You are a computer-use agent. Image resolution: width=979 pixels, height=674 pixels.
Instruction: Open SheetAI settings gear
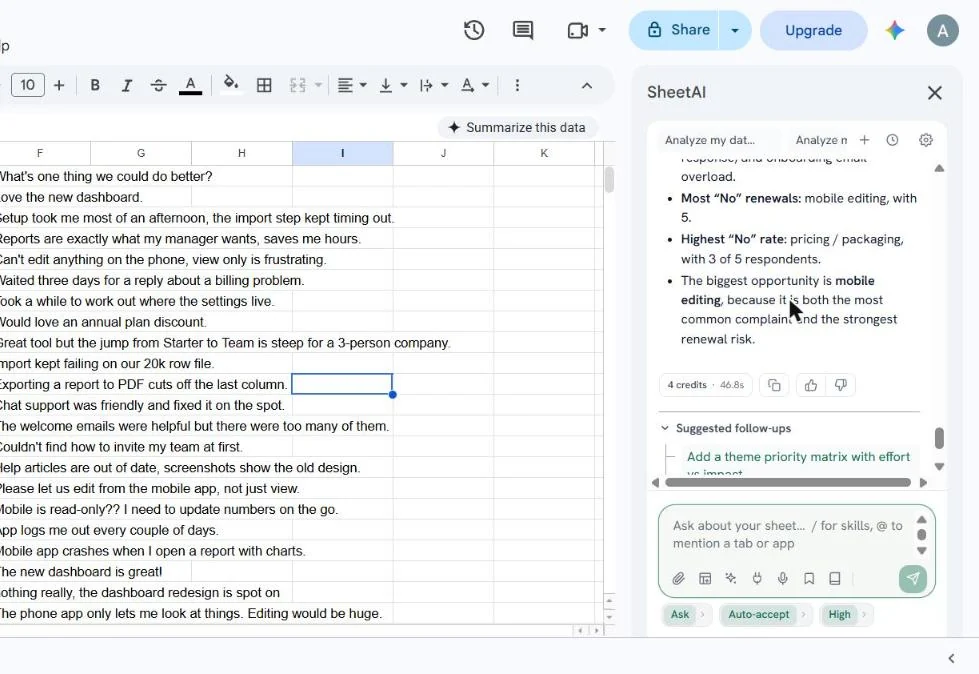pos(926,140)
